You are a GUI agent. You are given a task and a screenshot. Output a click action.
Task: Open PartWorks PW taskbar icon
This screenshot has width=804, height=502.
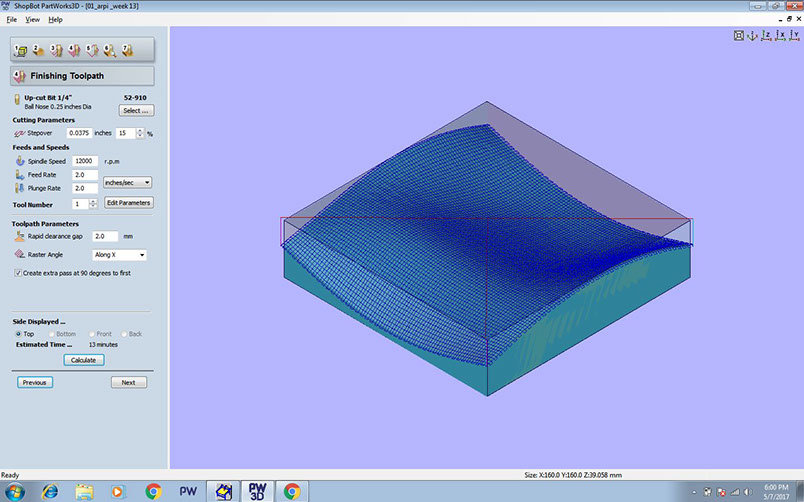point(188,491)
